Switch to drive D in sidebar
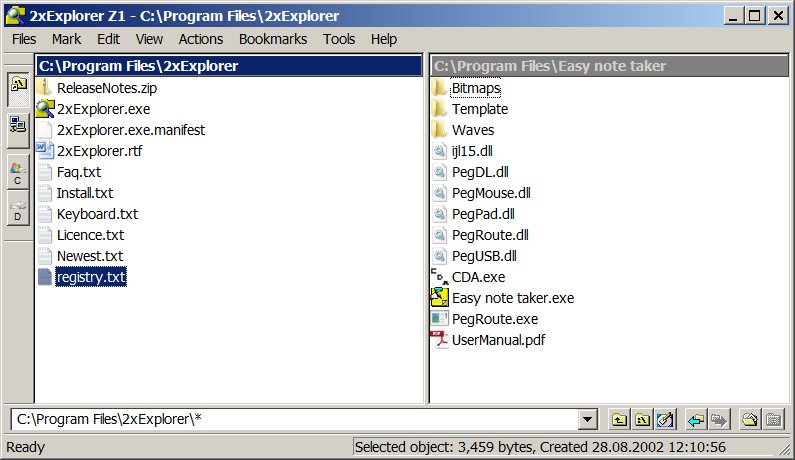The width and height of the screenshot is (795, 460). [18, 208]
